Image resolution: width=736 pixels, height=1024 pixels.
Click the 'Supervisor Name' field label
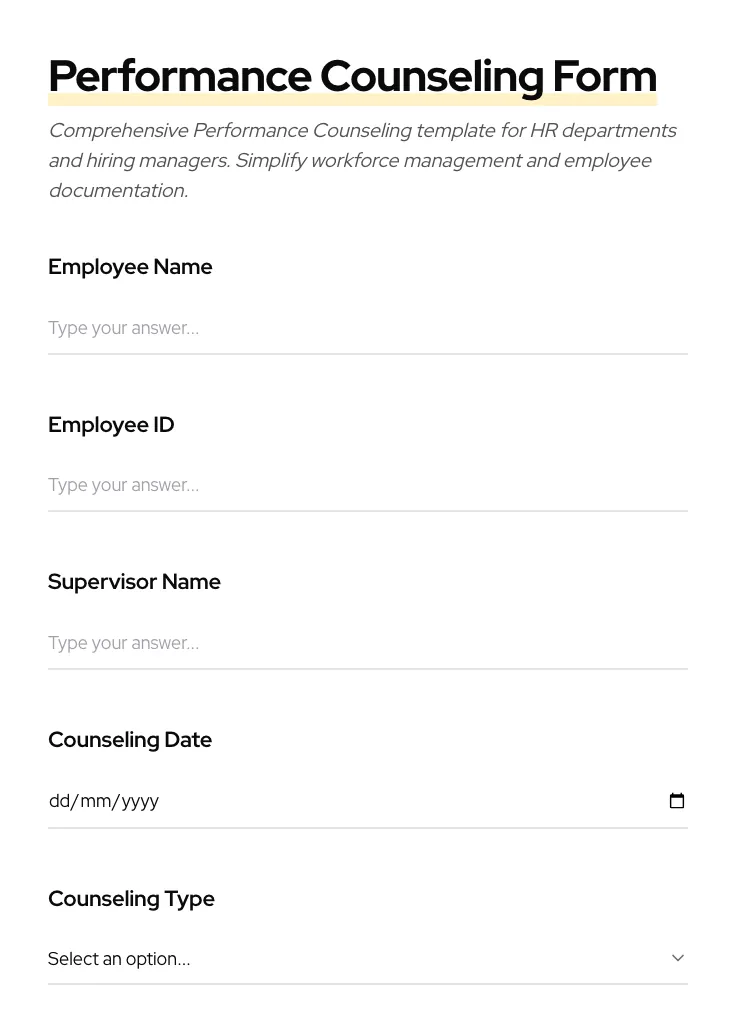(x=134, y=582)
